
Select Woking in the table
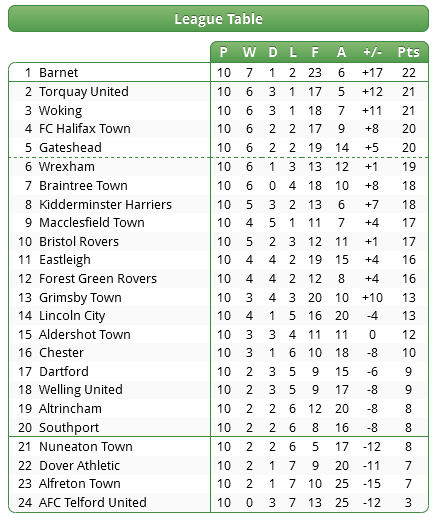click(60, 111)
